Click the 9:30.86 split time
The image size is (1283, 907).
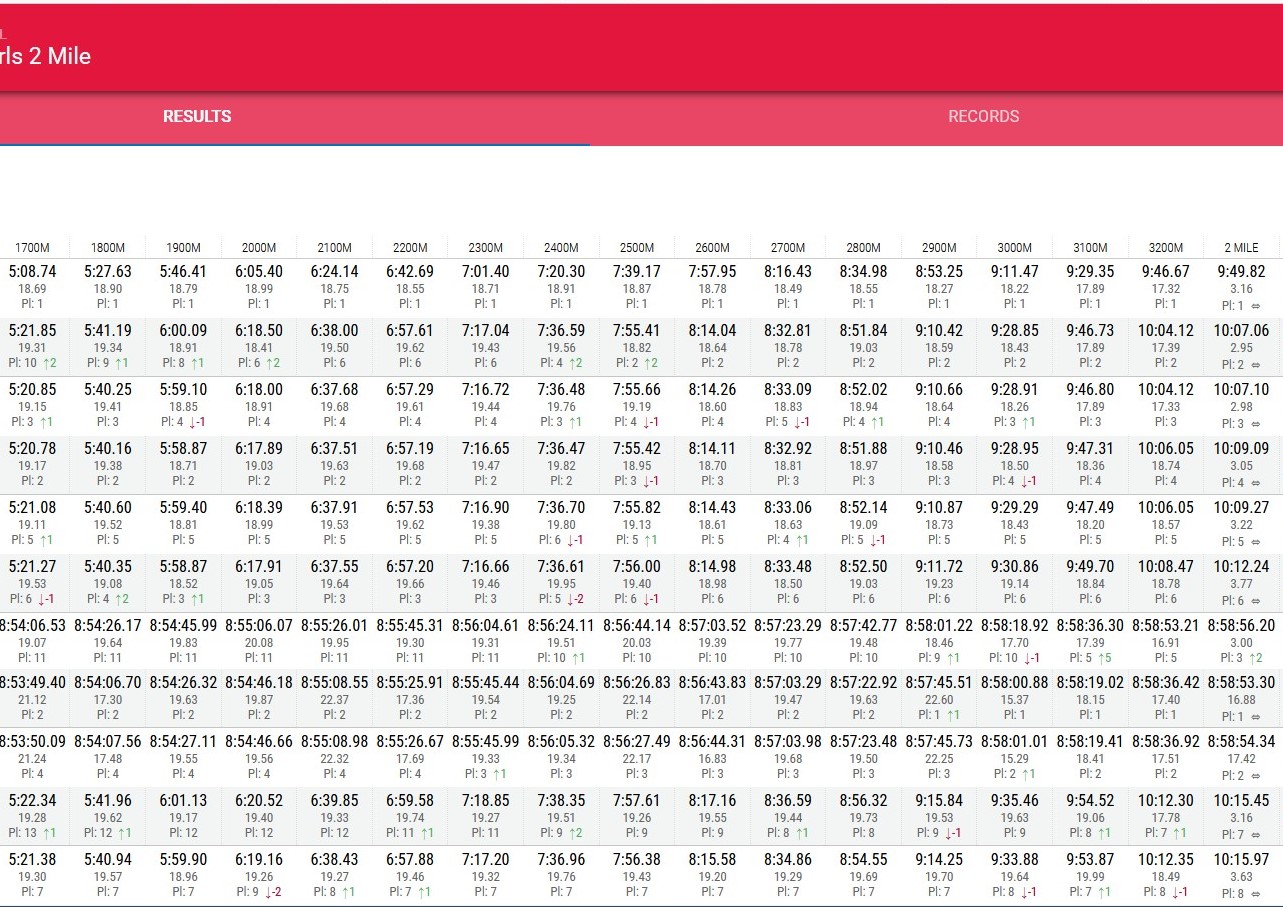(1015, 566)
